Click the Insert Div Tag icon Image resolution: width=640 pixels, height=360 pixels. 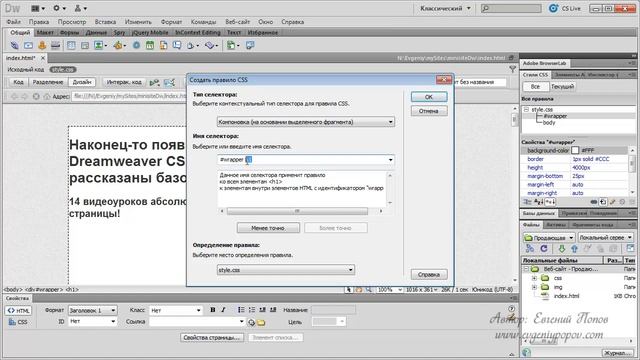coord(84,45)
